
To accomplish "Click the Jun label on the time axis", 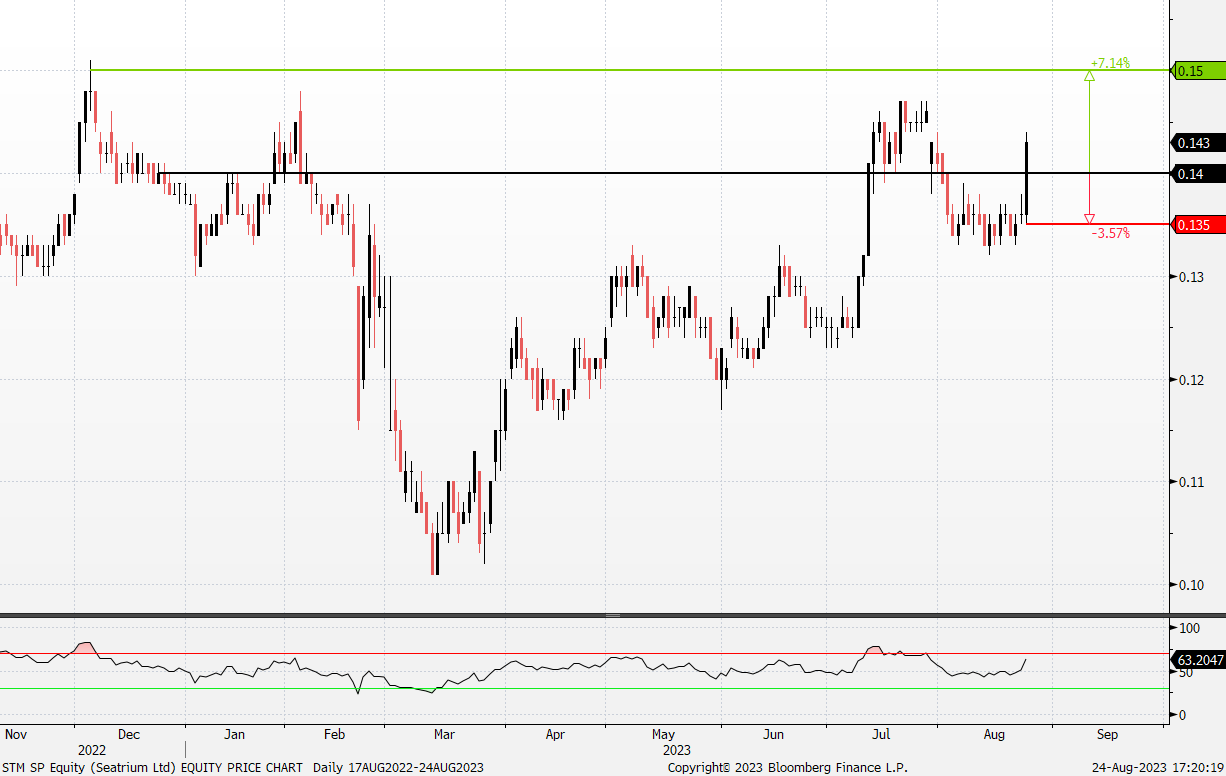I will click(x=773, y=734).
